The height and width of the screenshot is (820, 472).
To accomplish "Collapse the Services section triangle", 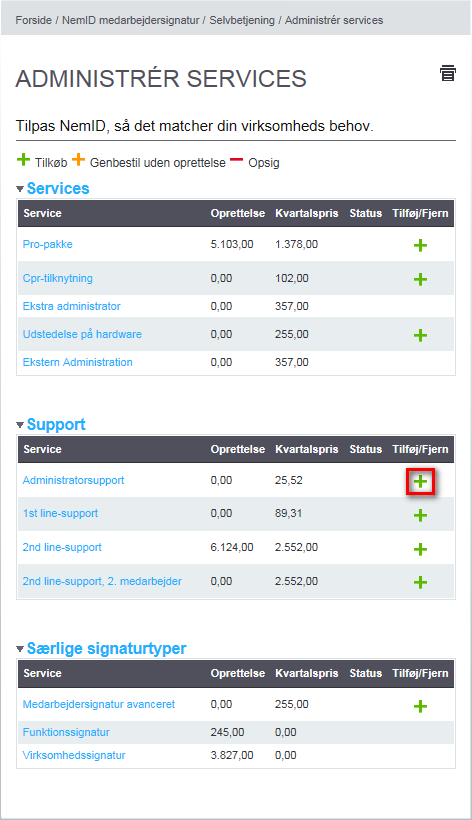I will [20, 189].
